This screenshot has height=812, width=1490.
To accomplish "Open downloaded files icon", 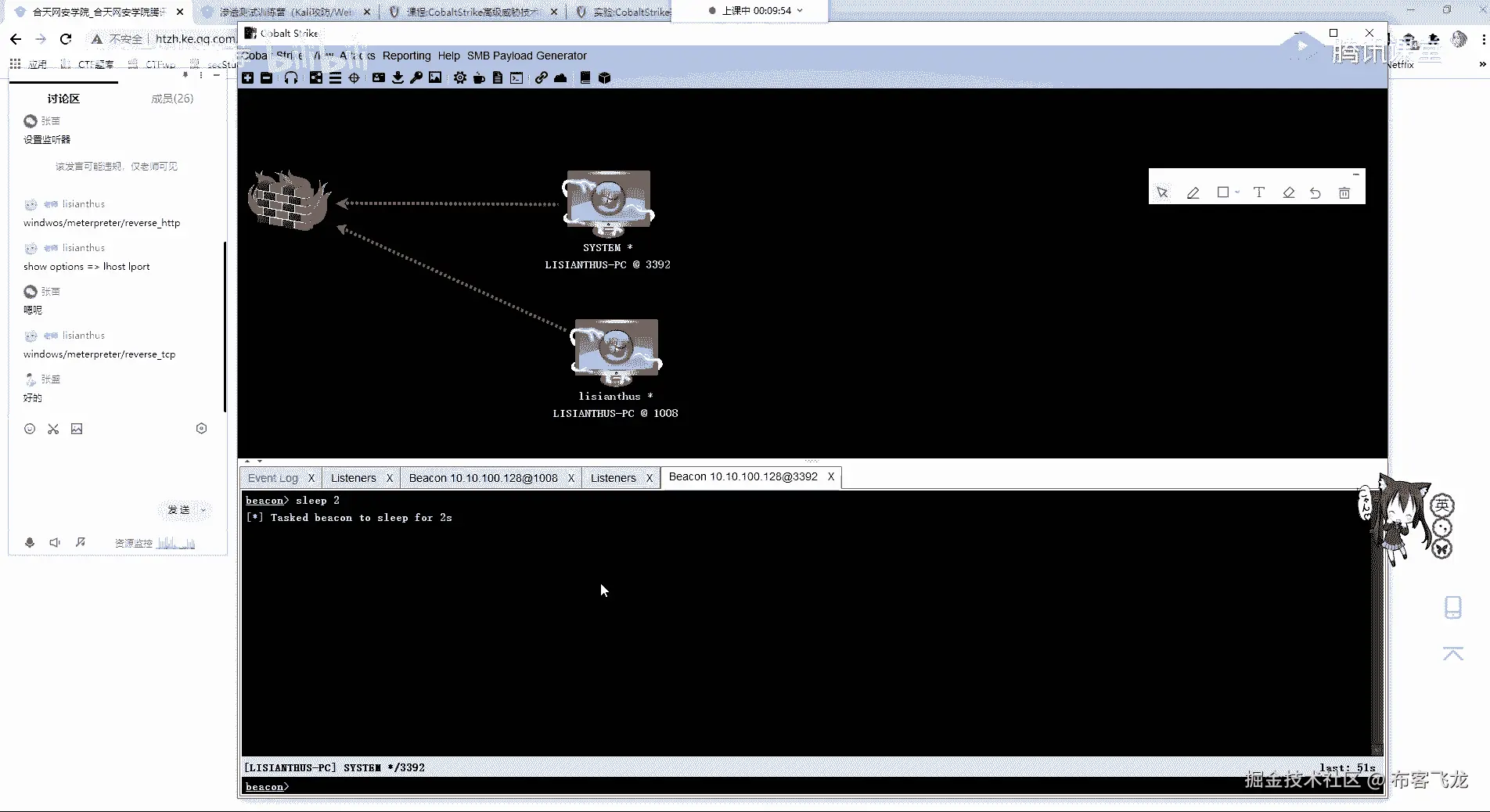I will tap(398, 77).
